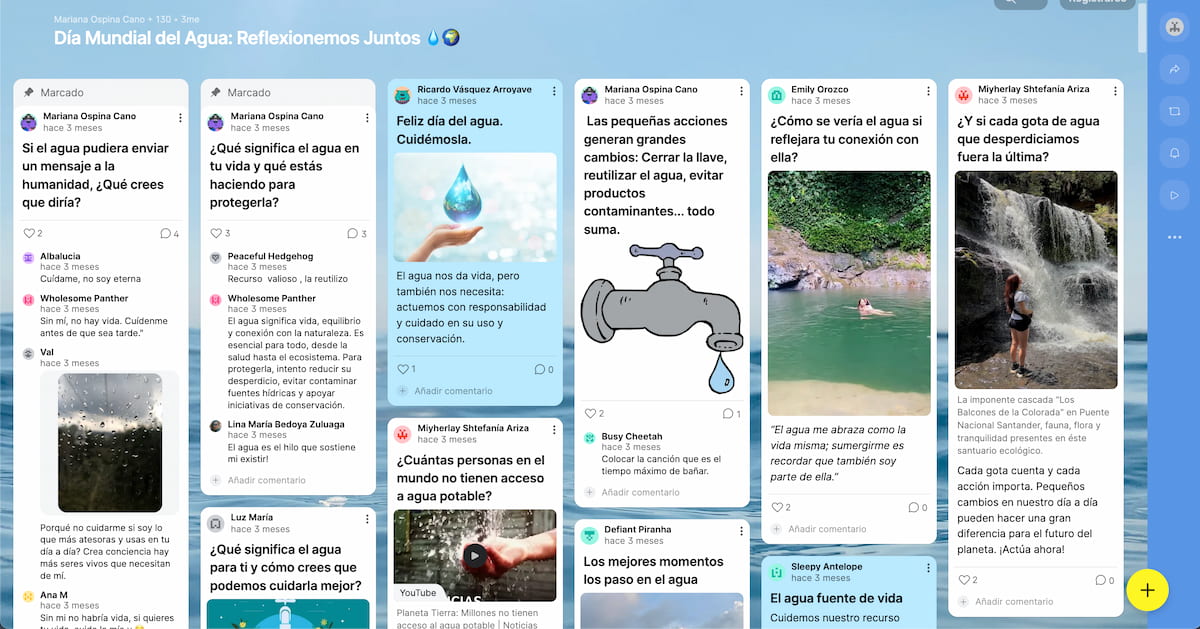Open three-dot menu on Defiant Piranha's post
This screenshot has height=629, width=1200.
pyautogui.click(x=741, y=531)
